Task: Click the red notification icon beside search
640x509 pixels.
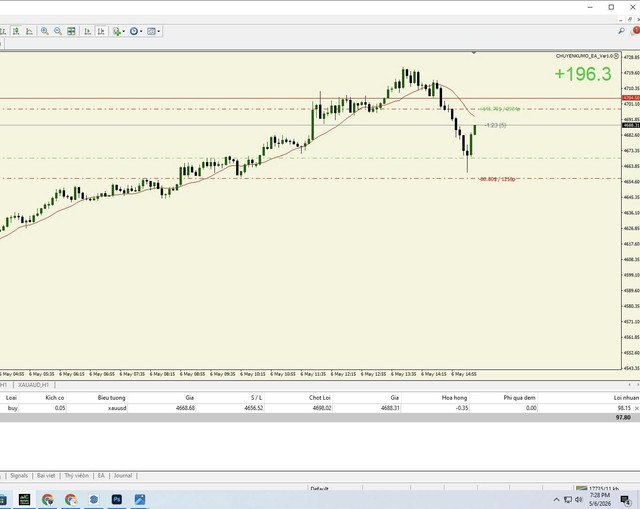Action: click(636, 31)
